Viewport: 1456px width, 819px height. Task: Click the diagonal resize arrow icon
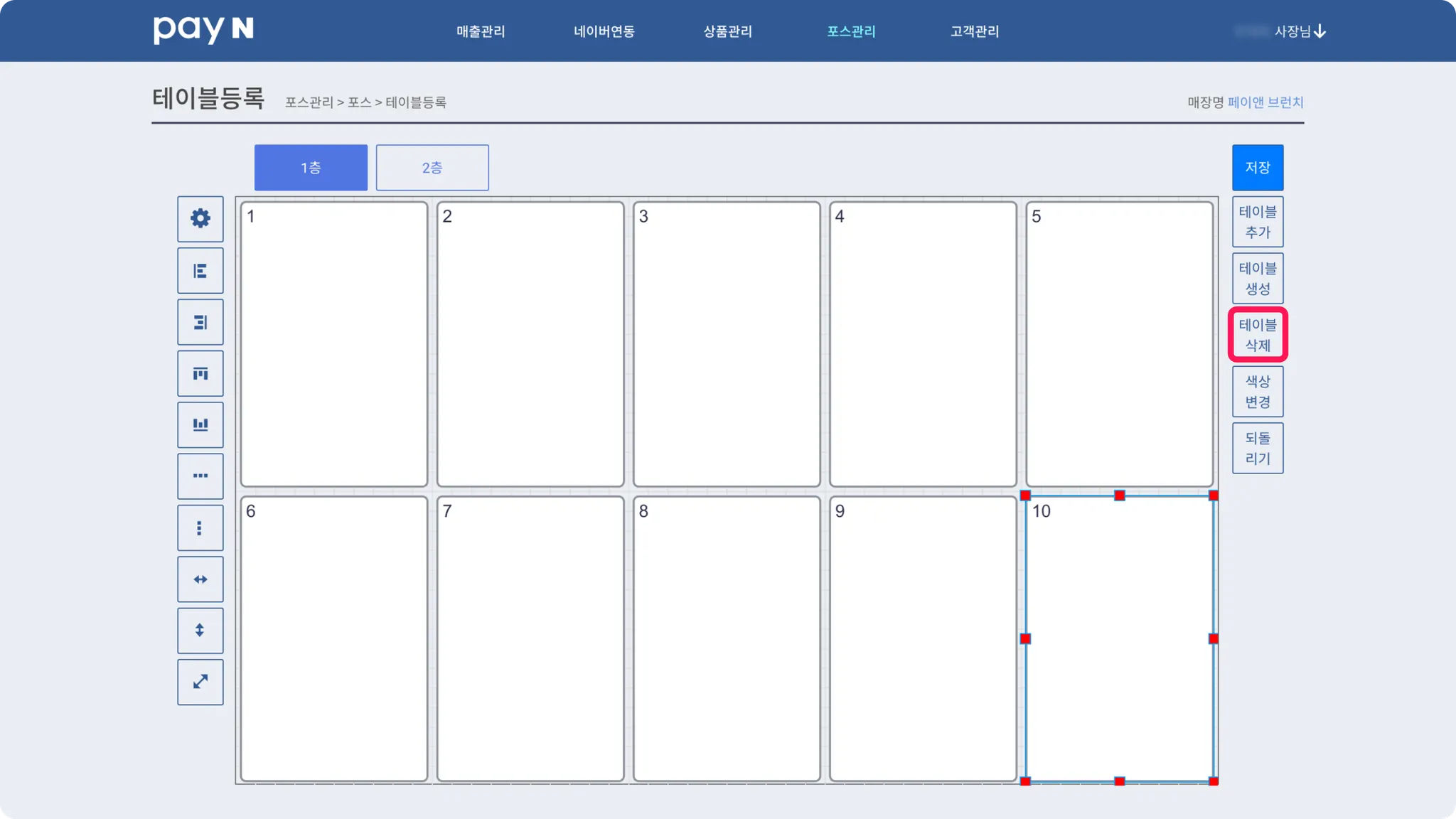pos(200,682)
